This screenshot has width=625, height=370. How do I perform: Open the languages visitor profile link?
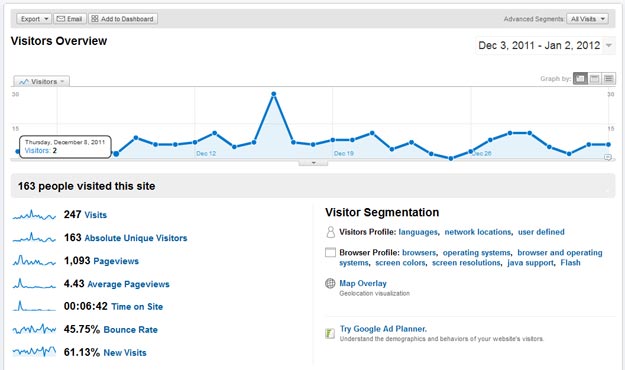pyautogui.click(x=418, y=232)
